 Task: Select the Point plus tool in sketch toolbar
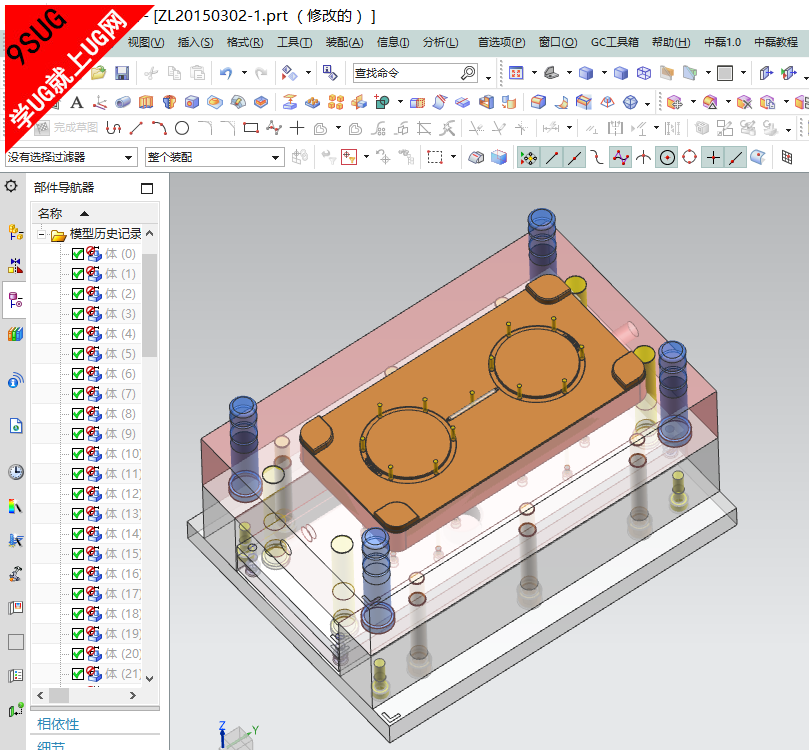[x=297, y=128]
